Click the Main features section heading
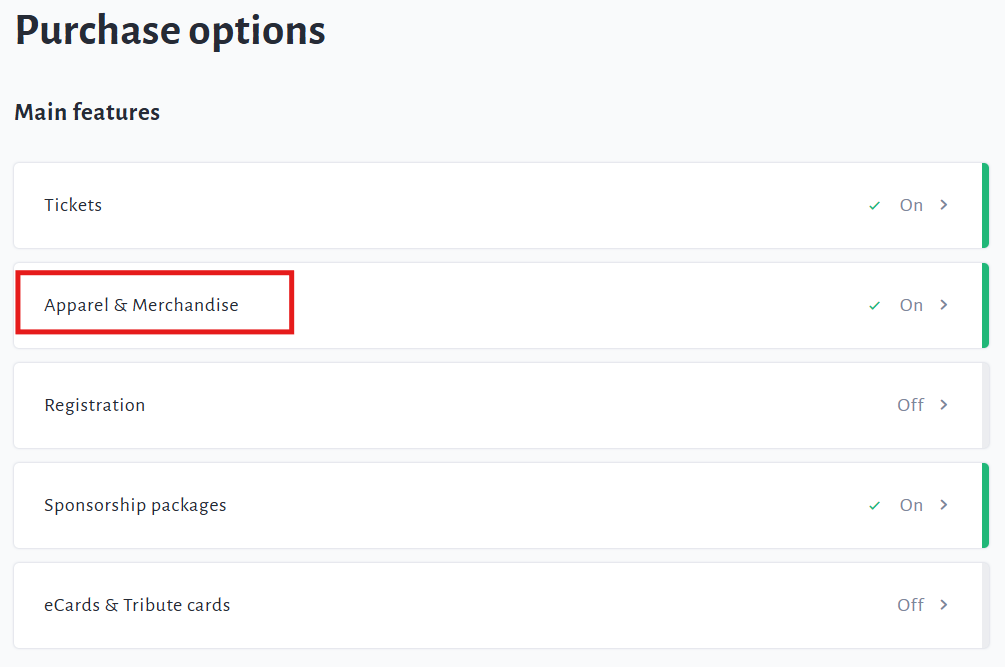The width and height of the screenshot is (1005, 667). 87,112
